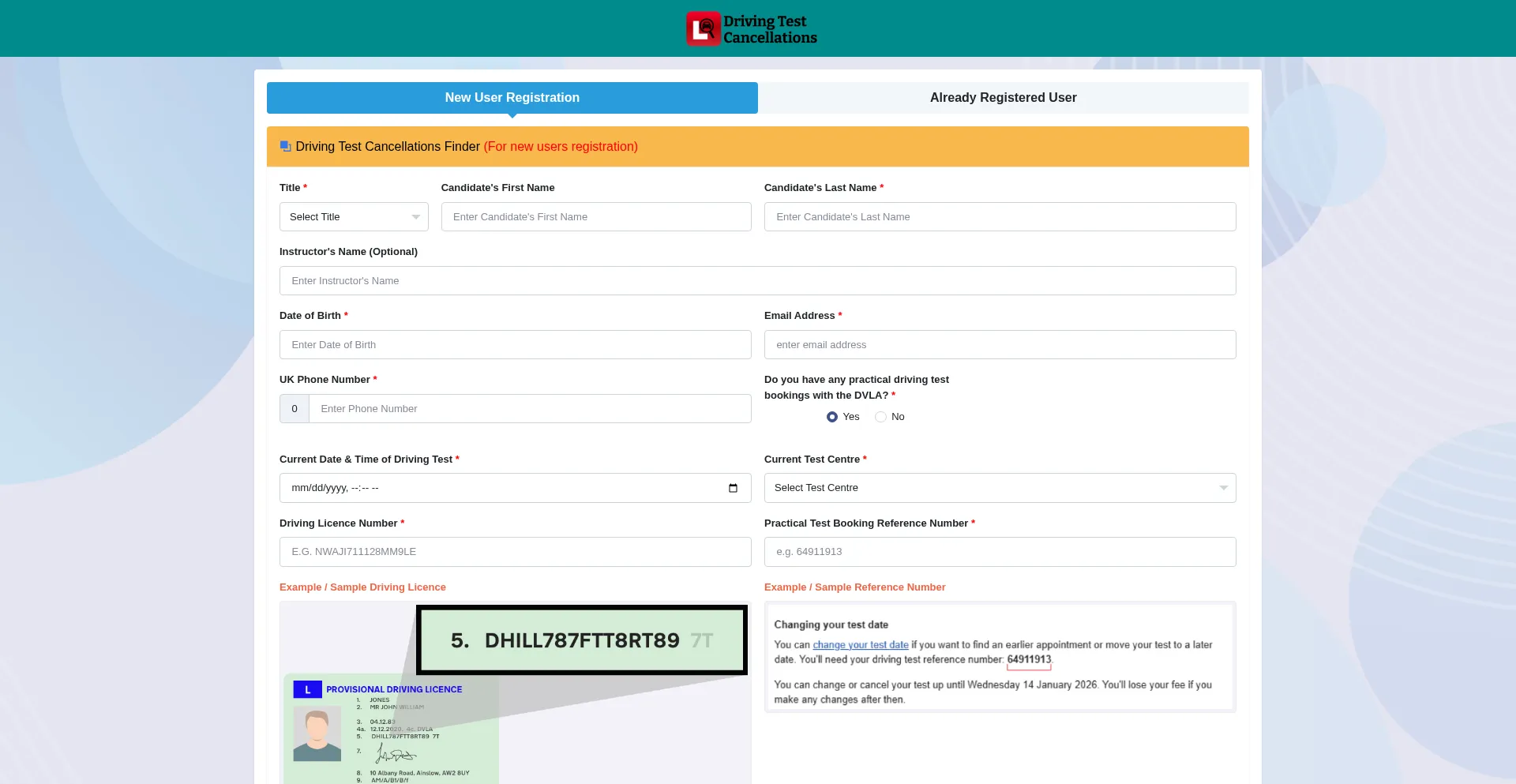The height and width of the screenshot is (784, 1516).
Task: Switch to New User Registration tab
Action: [512, 98]
